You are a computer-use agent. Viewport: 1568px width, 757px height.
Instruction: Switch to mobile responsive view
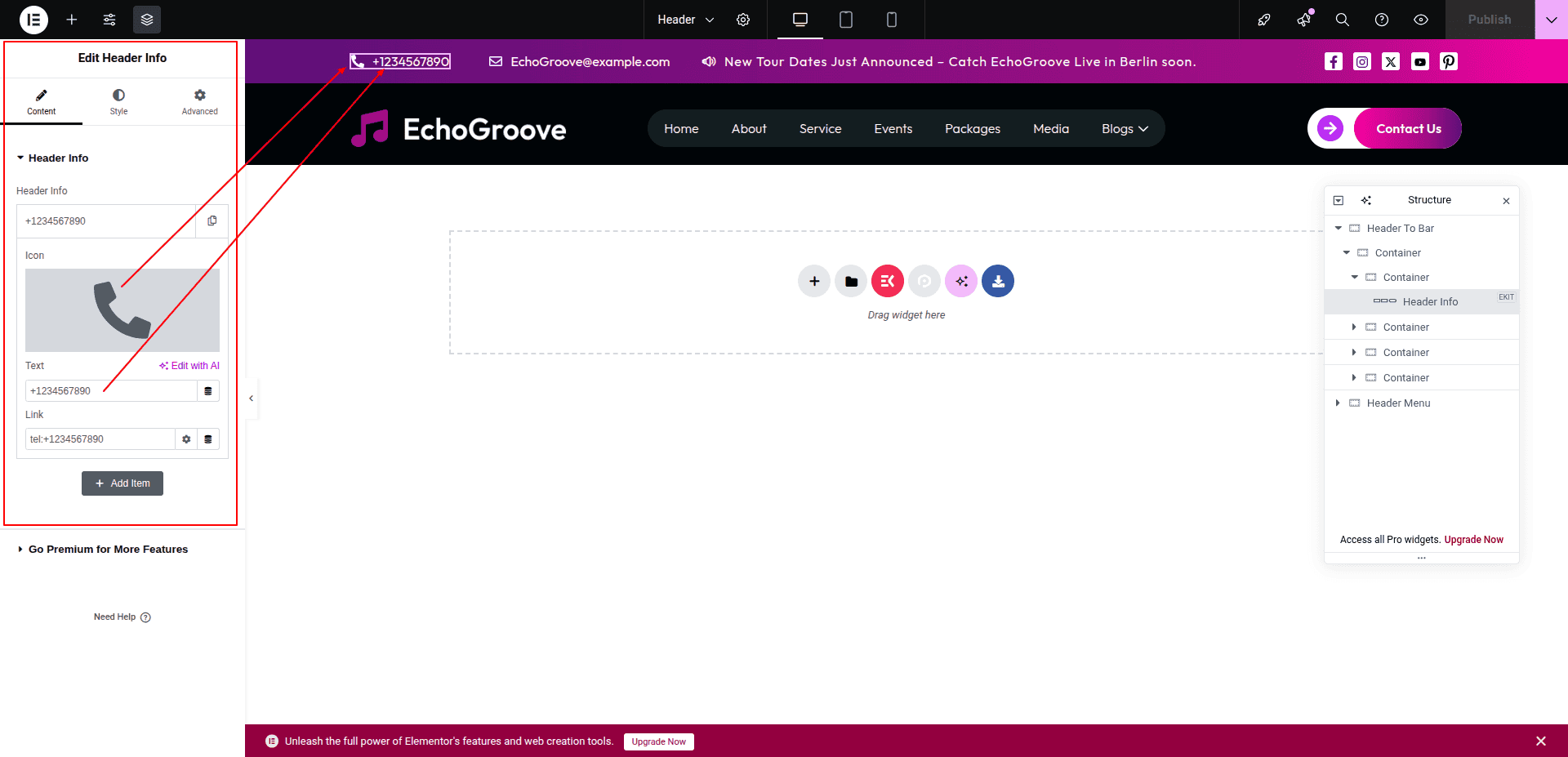click(892, 20)
